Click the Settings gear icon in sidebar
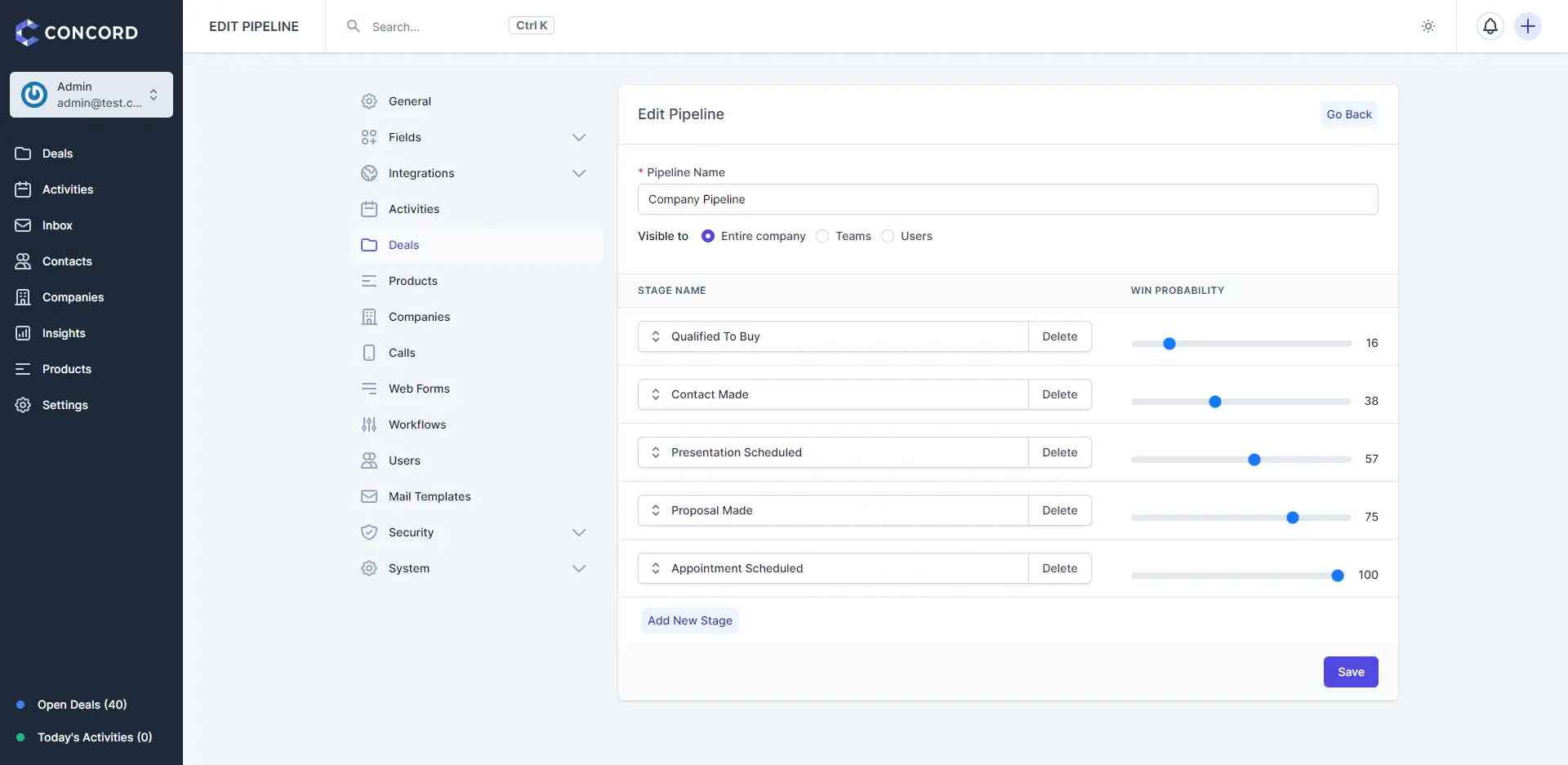The height and width of the screenshot is (765, 1568). (x=23, y=405)
